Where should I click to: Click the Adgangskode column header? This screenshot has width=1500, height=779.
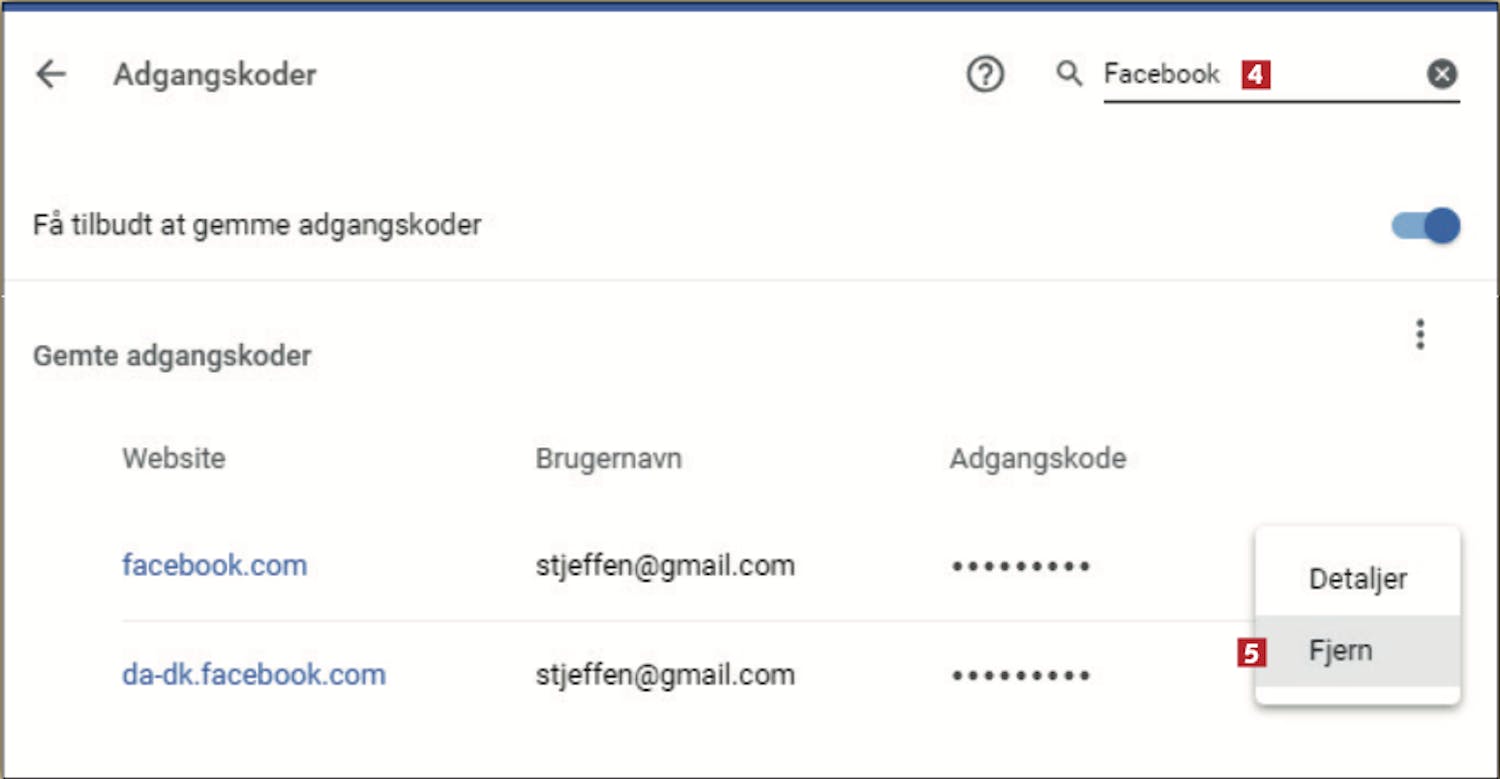click(1038, 459)
